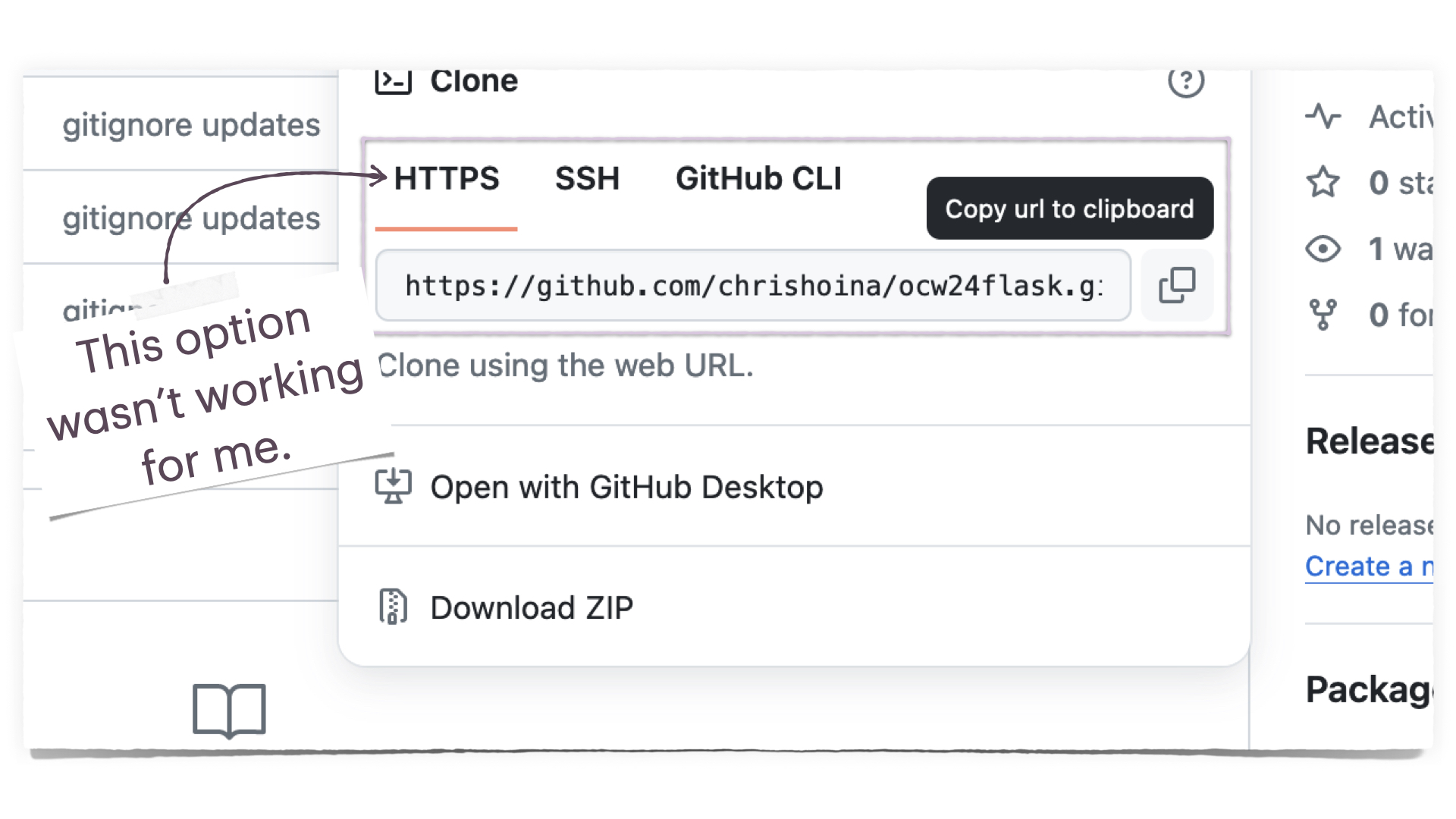The height and width of the screenshot is (819, 1456).
Task: Click the Activity pulse icon
Action: pyautogui.click(x=1323, y=117)
